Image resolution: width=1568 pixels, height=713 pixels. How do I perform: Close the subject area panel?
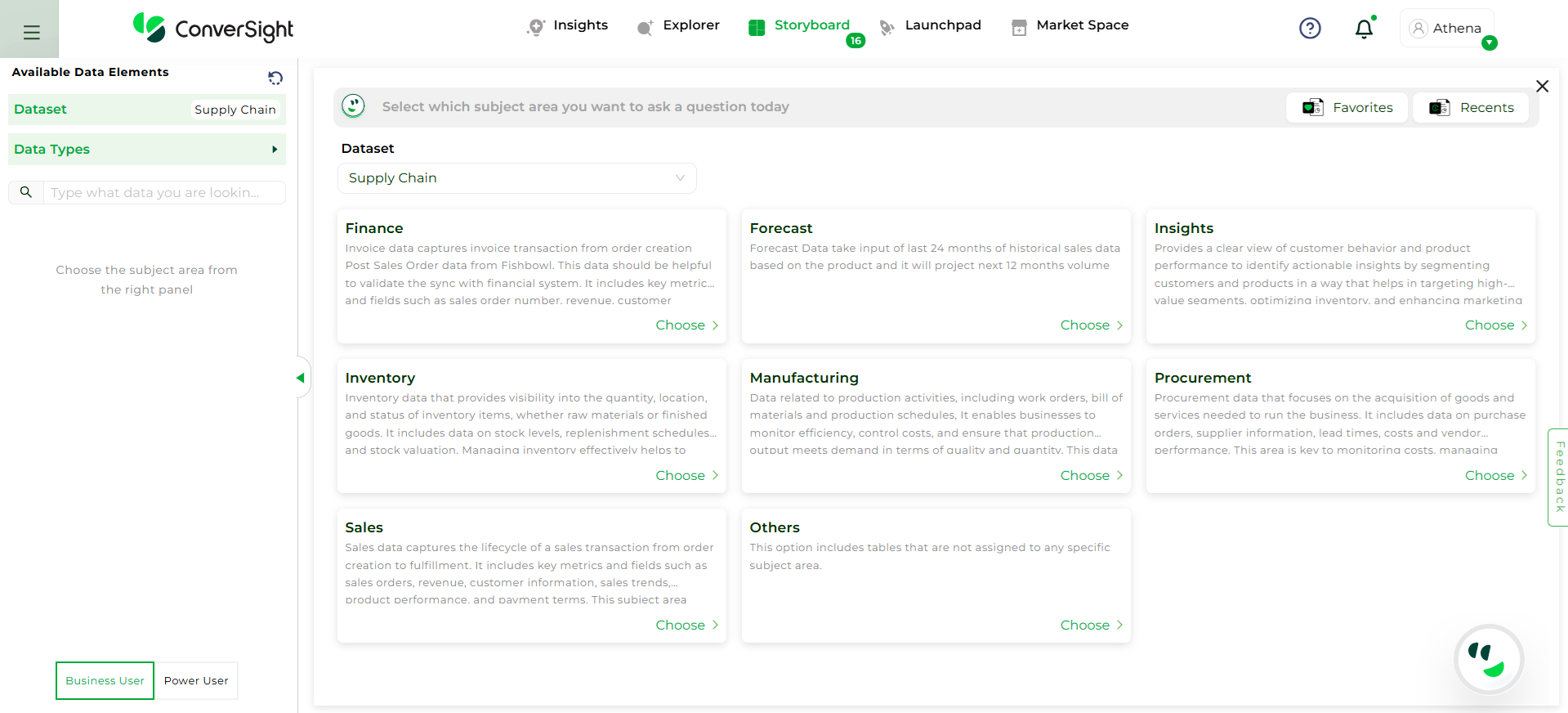(x=1542, y=87)
